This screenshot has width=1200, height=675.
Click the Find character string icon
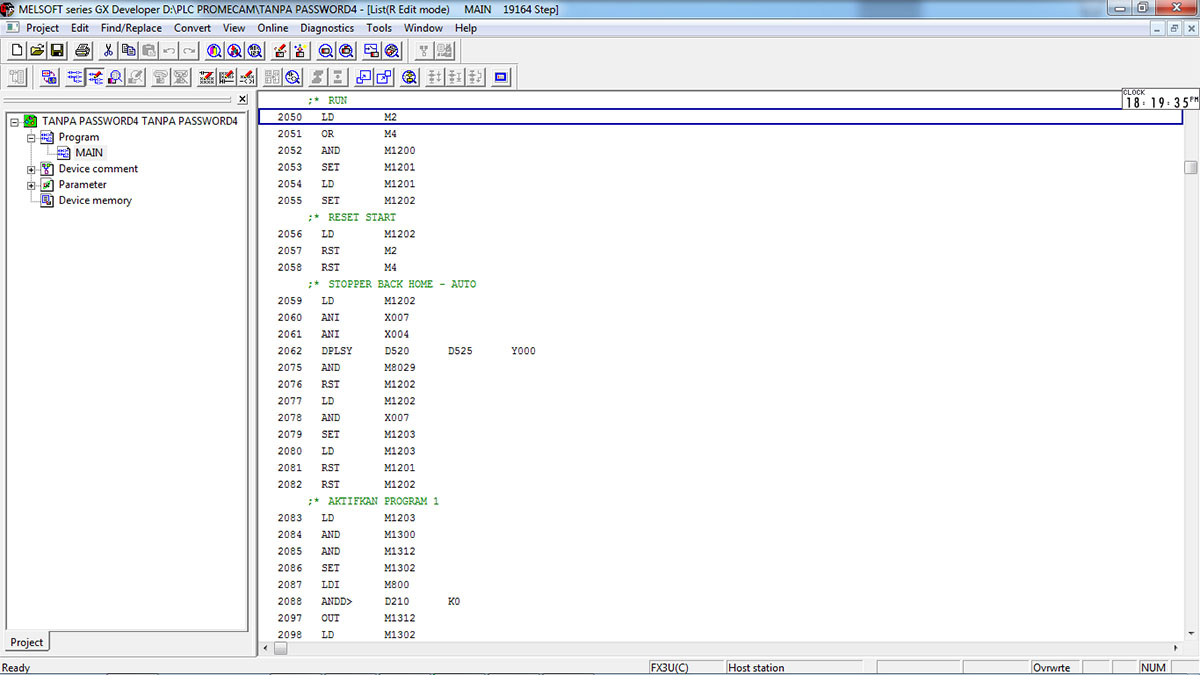pos(254,50)
